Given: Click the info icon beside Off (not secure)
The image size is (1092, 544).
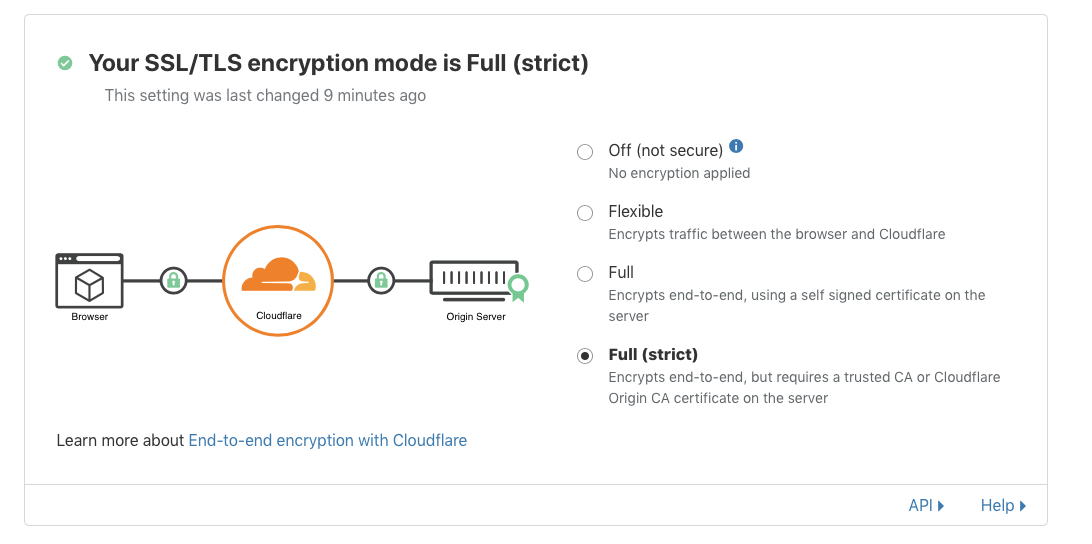Looking at the screenshot, I should (x=736, y=147).
